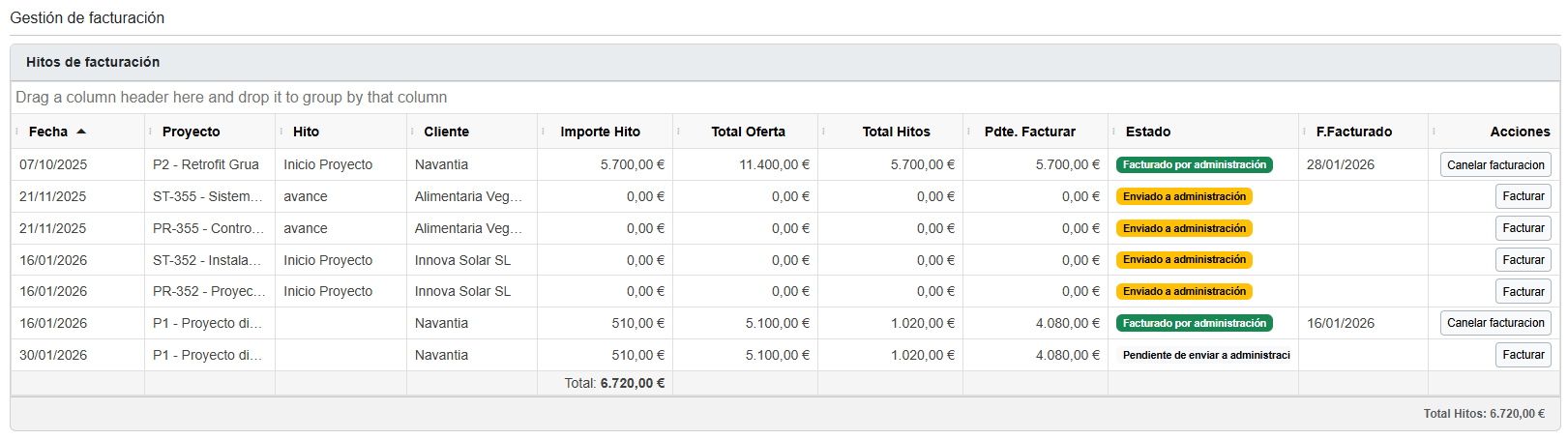The height and width of the screenshot is (439, 1568).
Task: Click the grip dots left of Importe Hito header
Action: 544,132
